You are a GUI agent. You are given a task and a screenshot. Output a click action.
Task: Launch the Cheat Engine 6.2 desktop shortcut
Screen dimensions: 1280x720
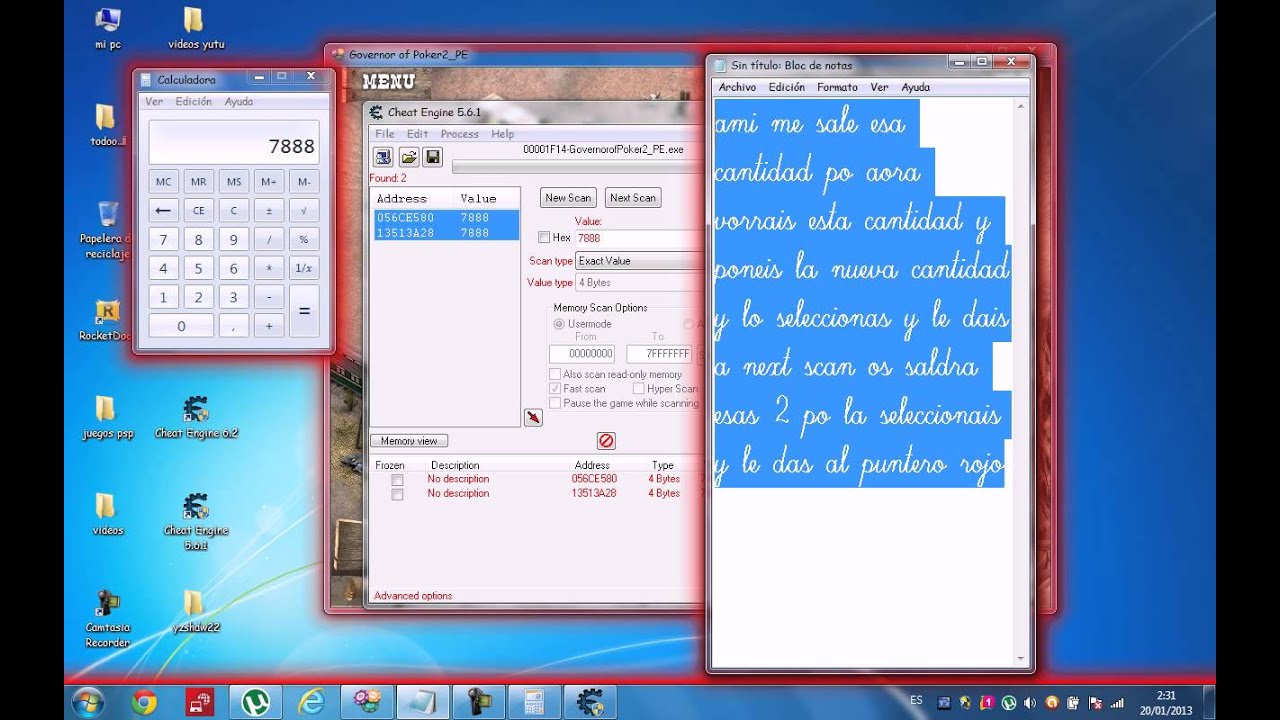[x=196, y=418]
